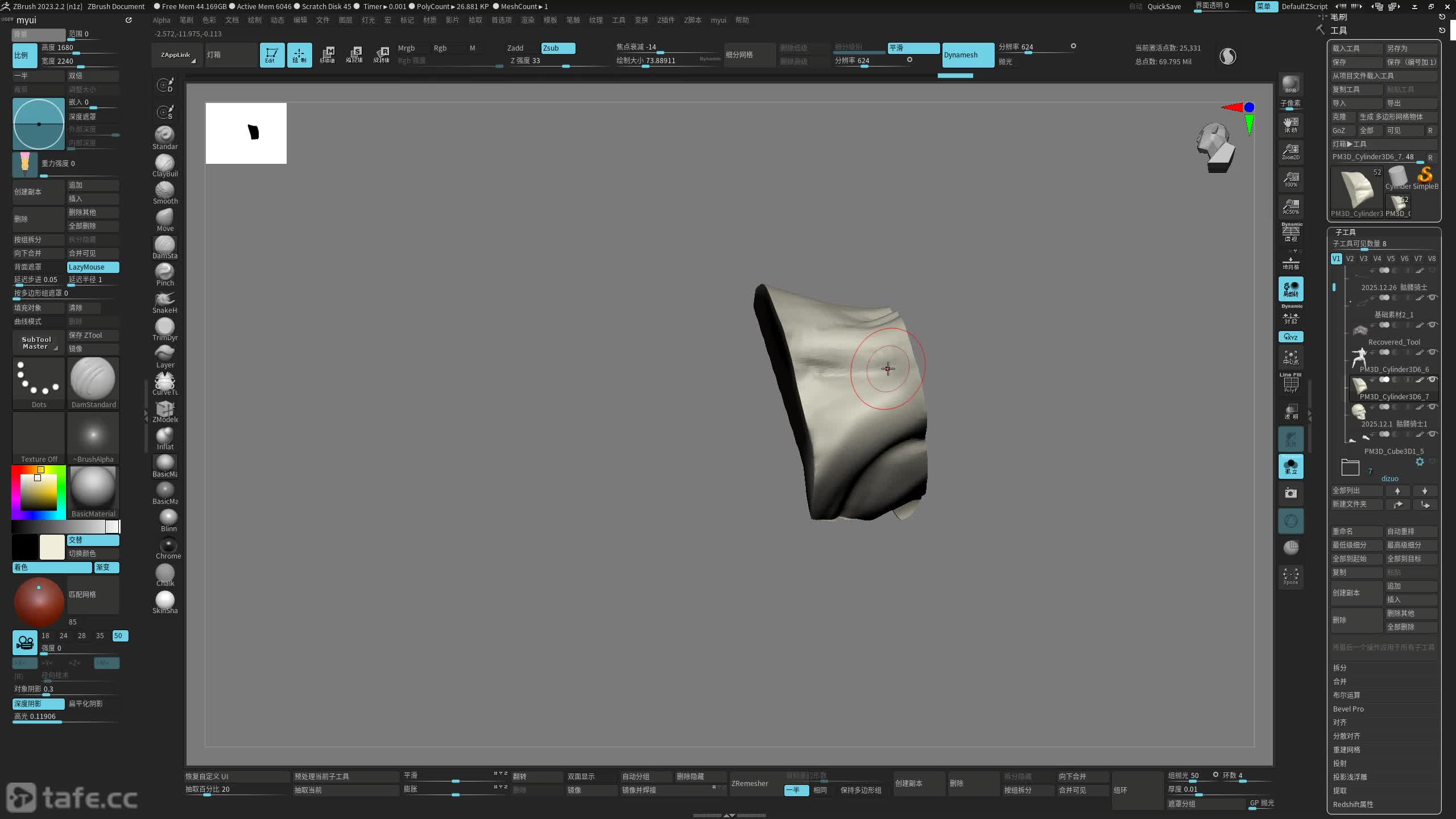Click the main color picker square
Viewport: 1456px width, 819px height.
[x=39, y=492]
